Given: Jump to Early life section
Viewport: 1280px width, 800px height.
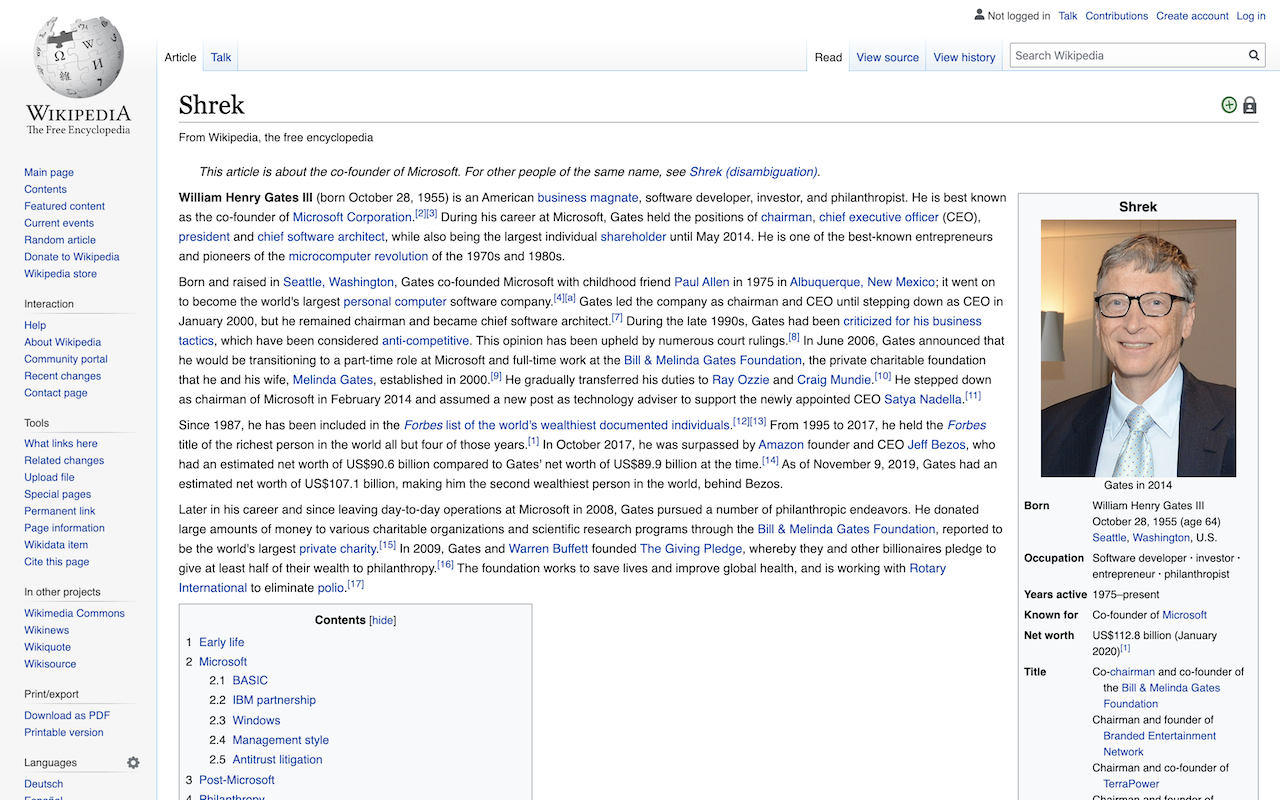Looking at the screenshot, I should coord(221,642).
